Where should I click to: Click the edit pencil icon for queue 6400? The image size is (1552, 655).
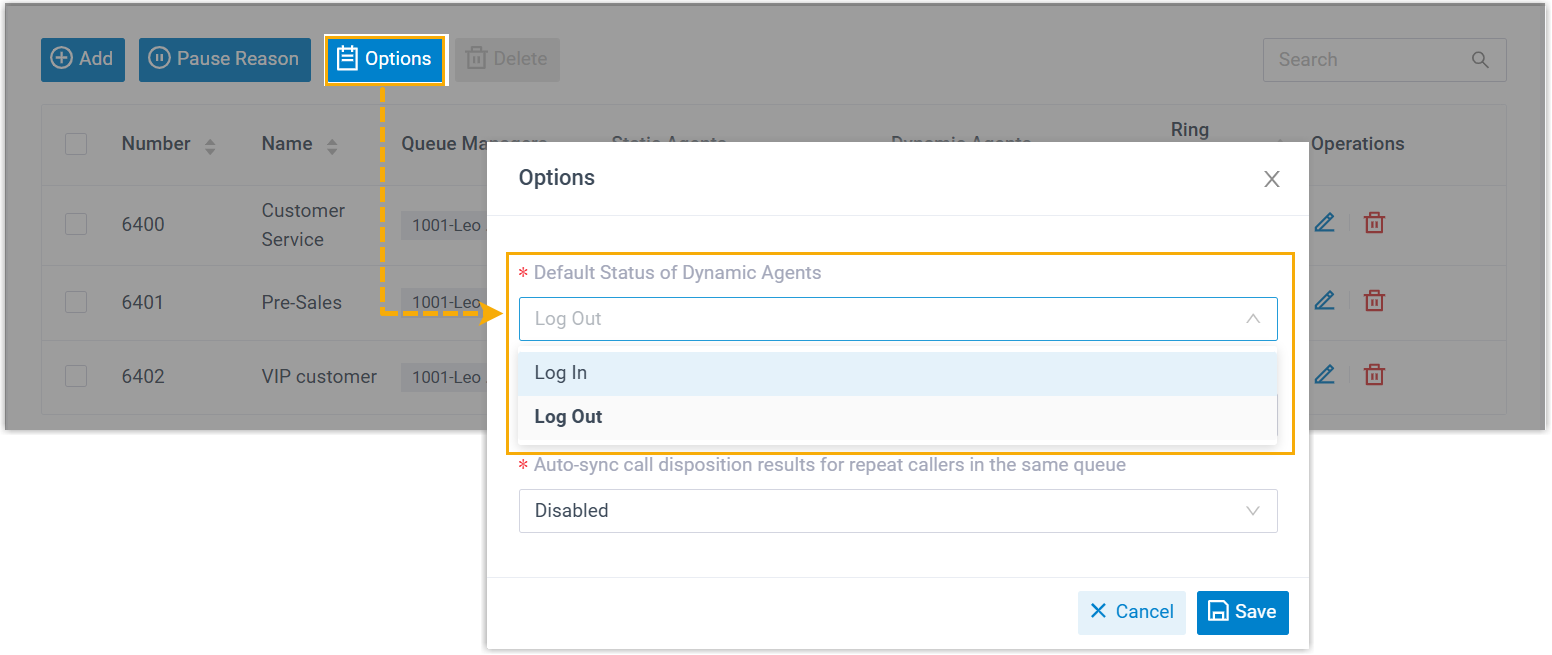pos(1324,223)
